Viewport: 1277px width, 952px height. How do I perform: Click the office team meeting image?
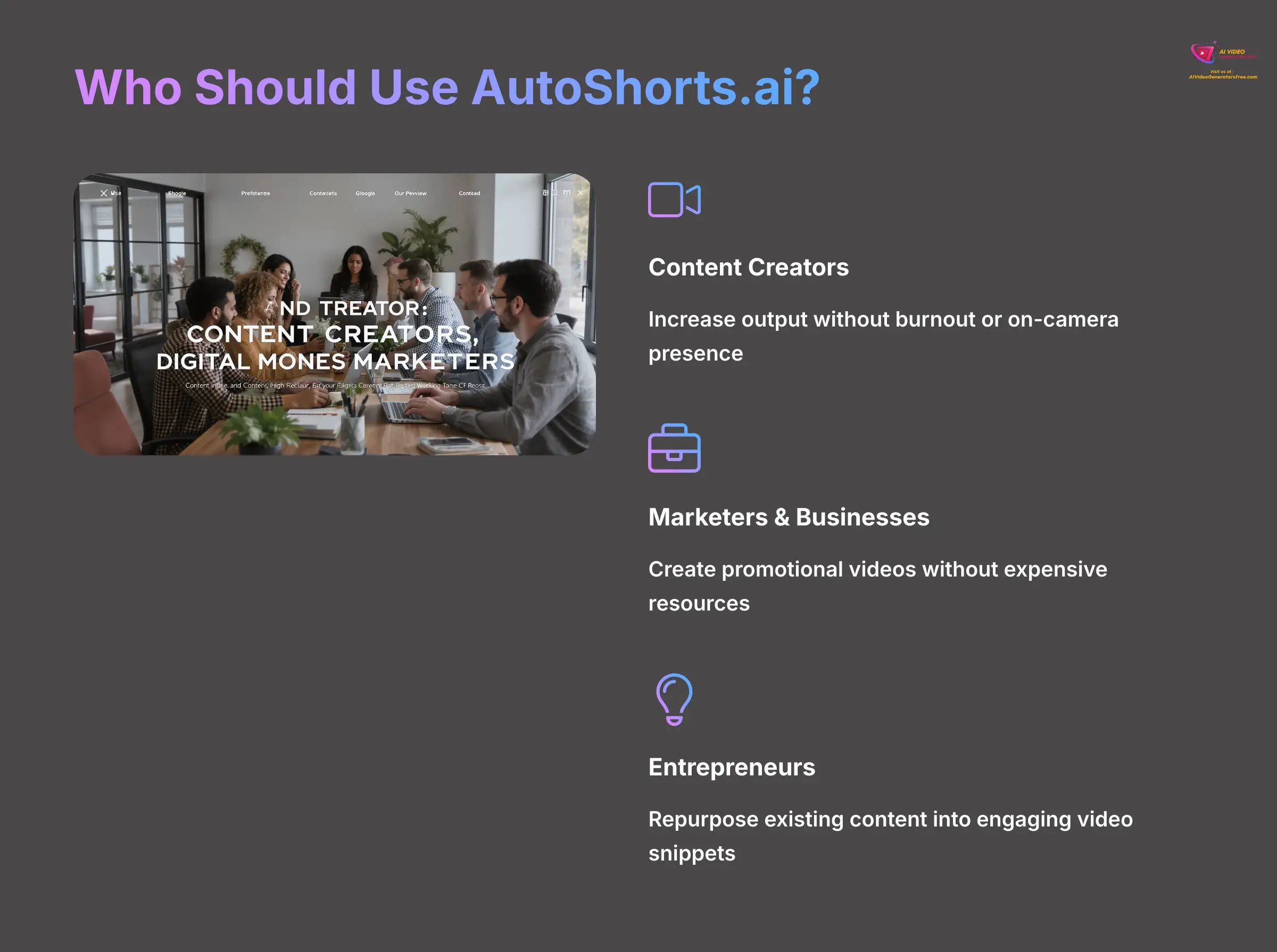(334, 314)
